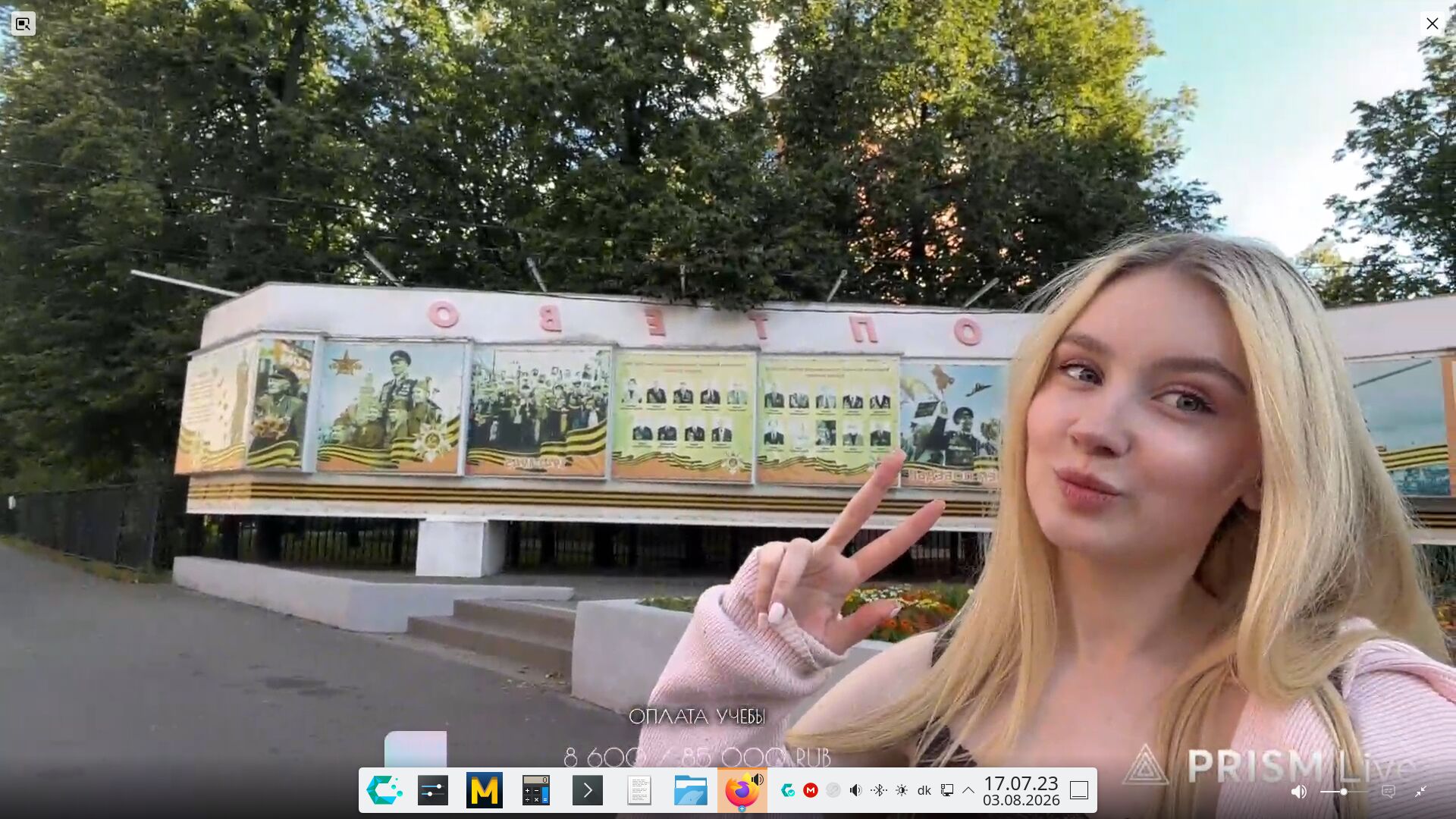Open the application launcher in the taskbar
Screen dimensions: 1456x819
tap(384, 790)
